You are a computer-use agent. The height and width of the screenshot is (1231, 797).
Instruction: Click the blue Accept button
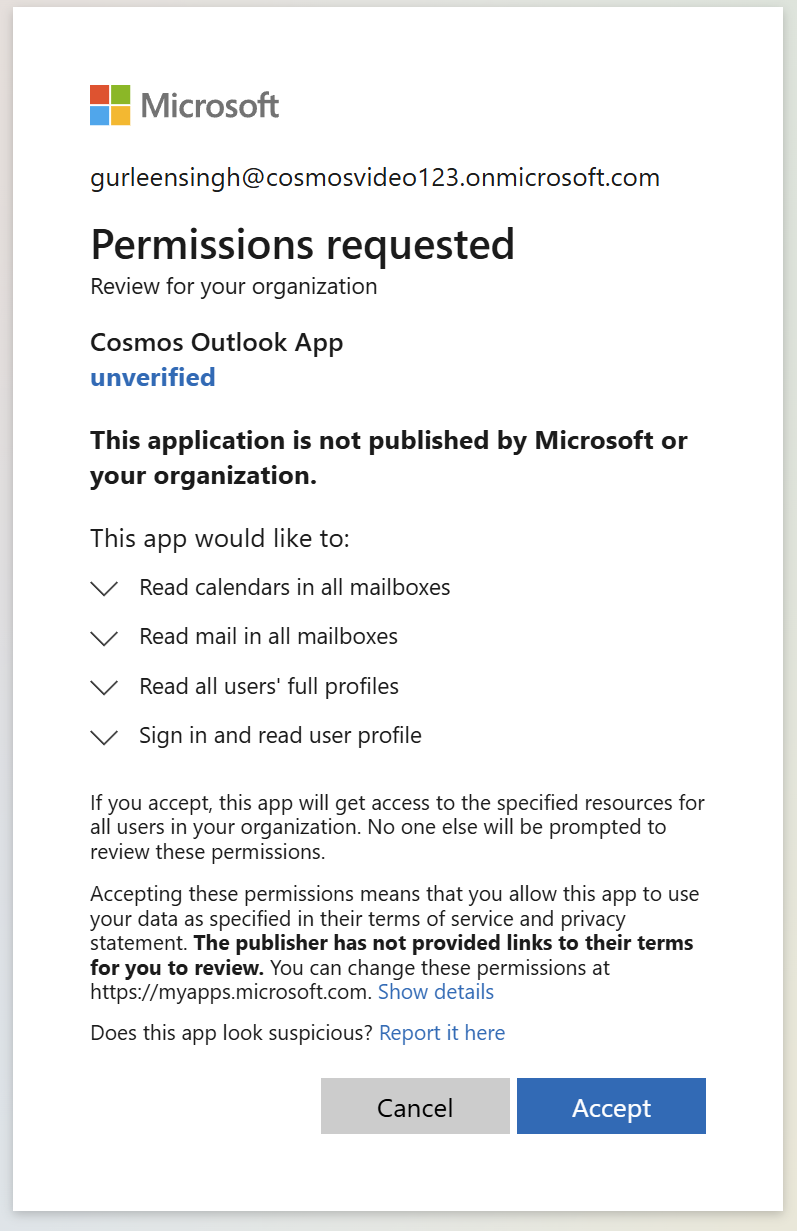(611, 1106)
